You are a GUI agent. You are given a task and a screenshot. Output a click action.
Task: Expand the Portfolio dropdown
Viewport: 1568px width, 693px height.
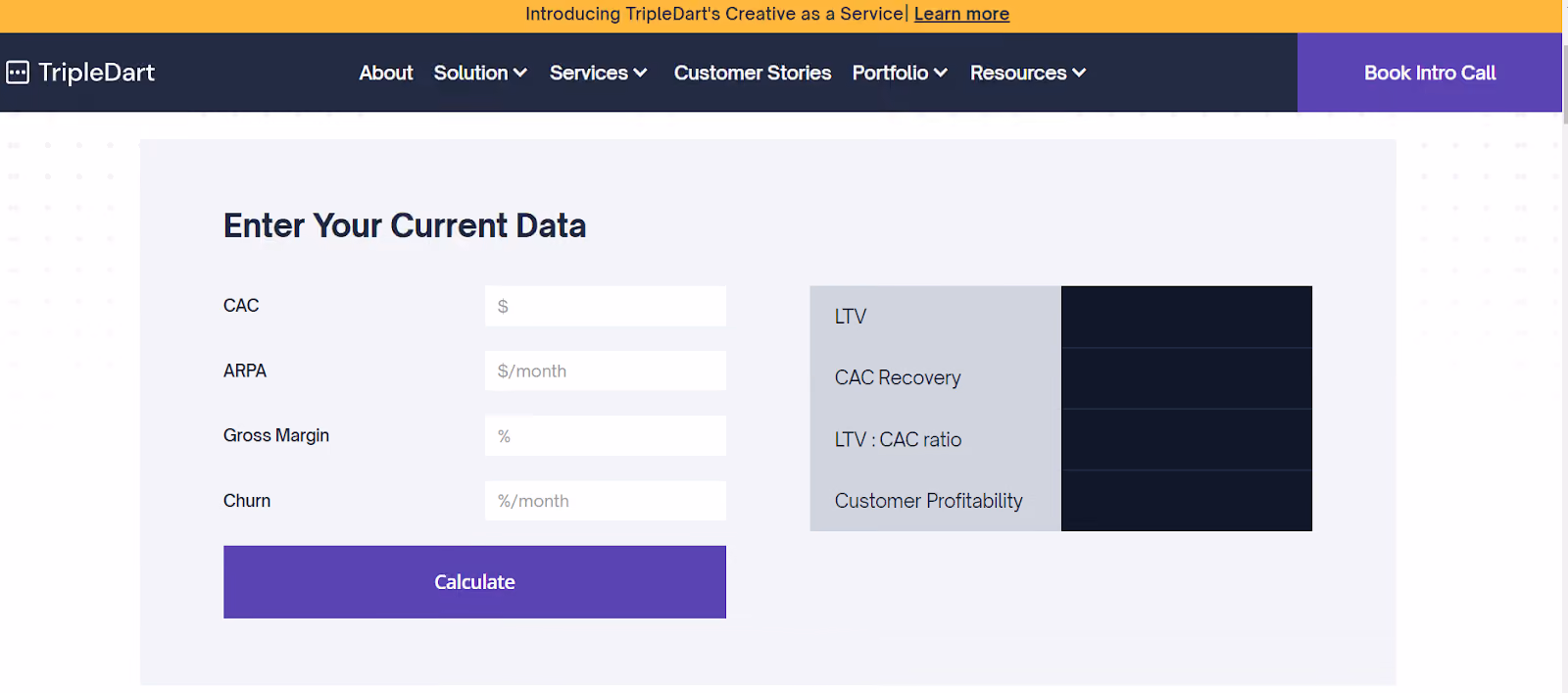(x=900, y=73)
